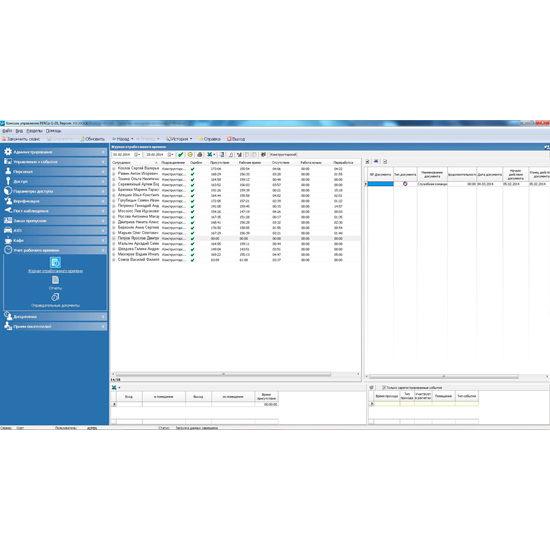
Task: Open the Отчеты reports icon in sidebar
Action: point(55,280)
